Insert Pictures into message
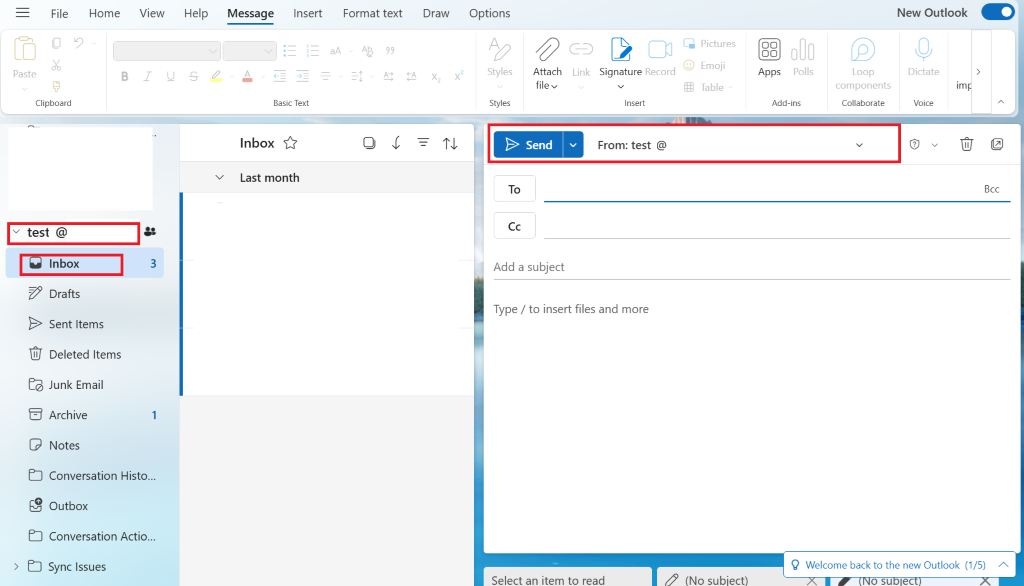 [709, 44]
